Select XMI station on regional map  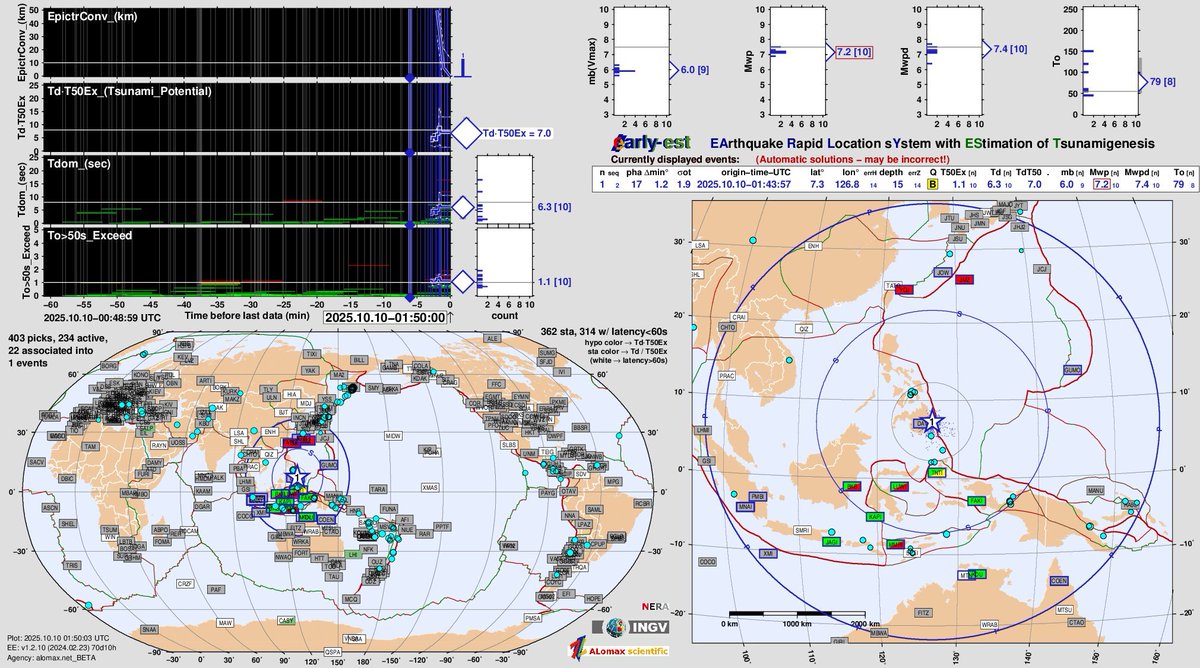[767, 553]
